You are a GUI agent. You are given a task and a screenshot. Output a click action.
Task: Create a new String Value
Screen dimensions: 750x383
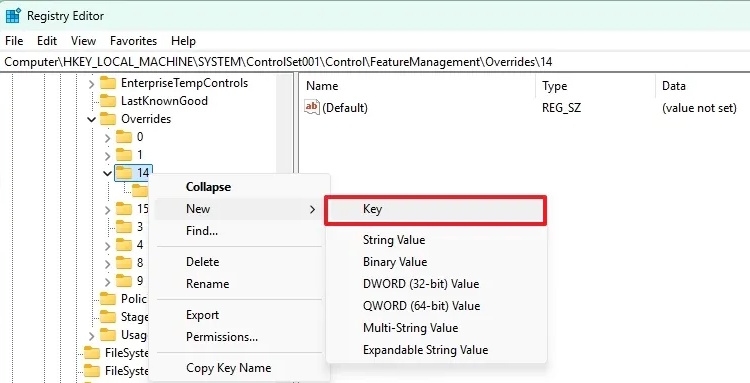tap(435, 240)
